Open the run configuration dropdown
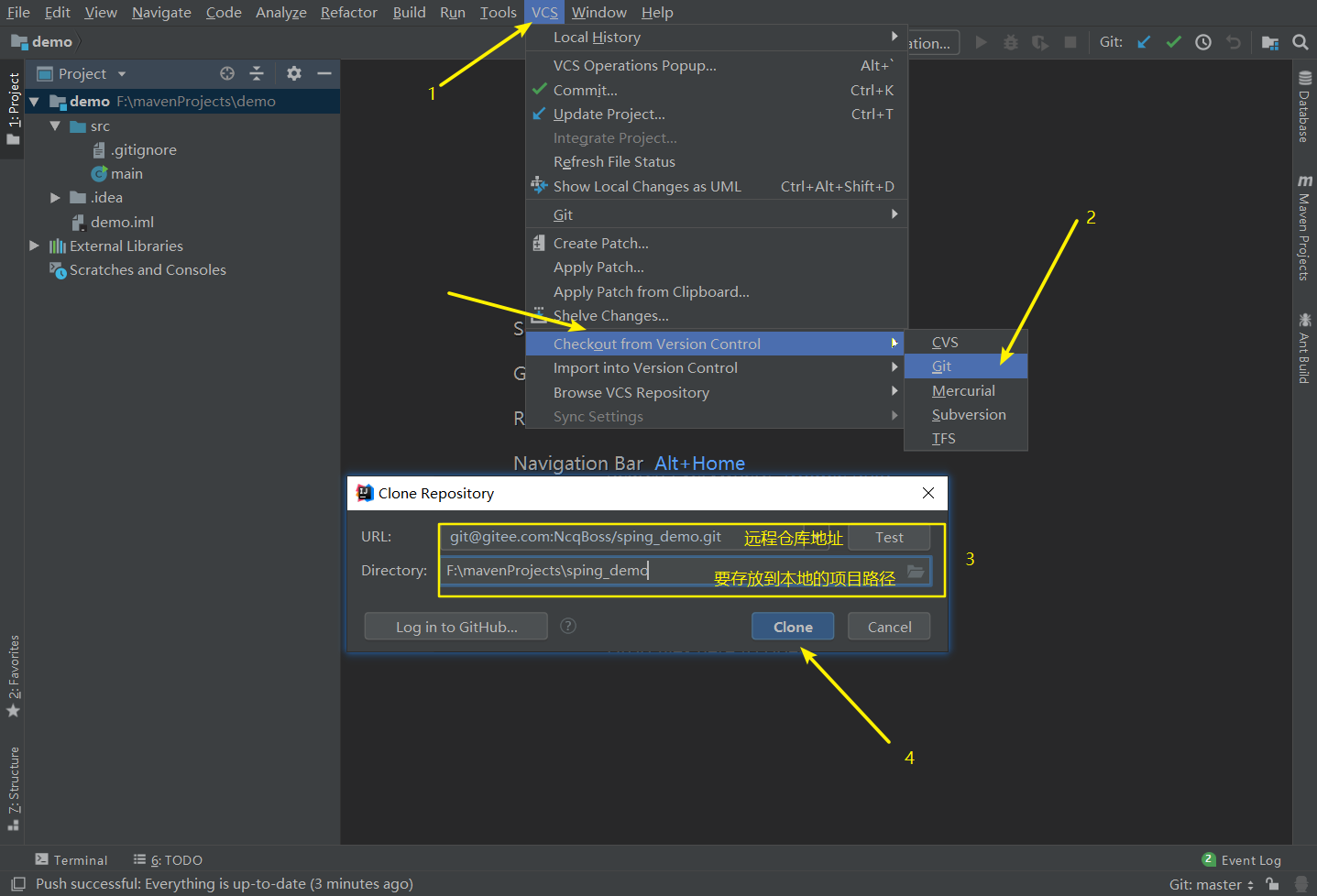This screenshot has width=1317, height=896. point(933,43)
